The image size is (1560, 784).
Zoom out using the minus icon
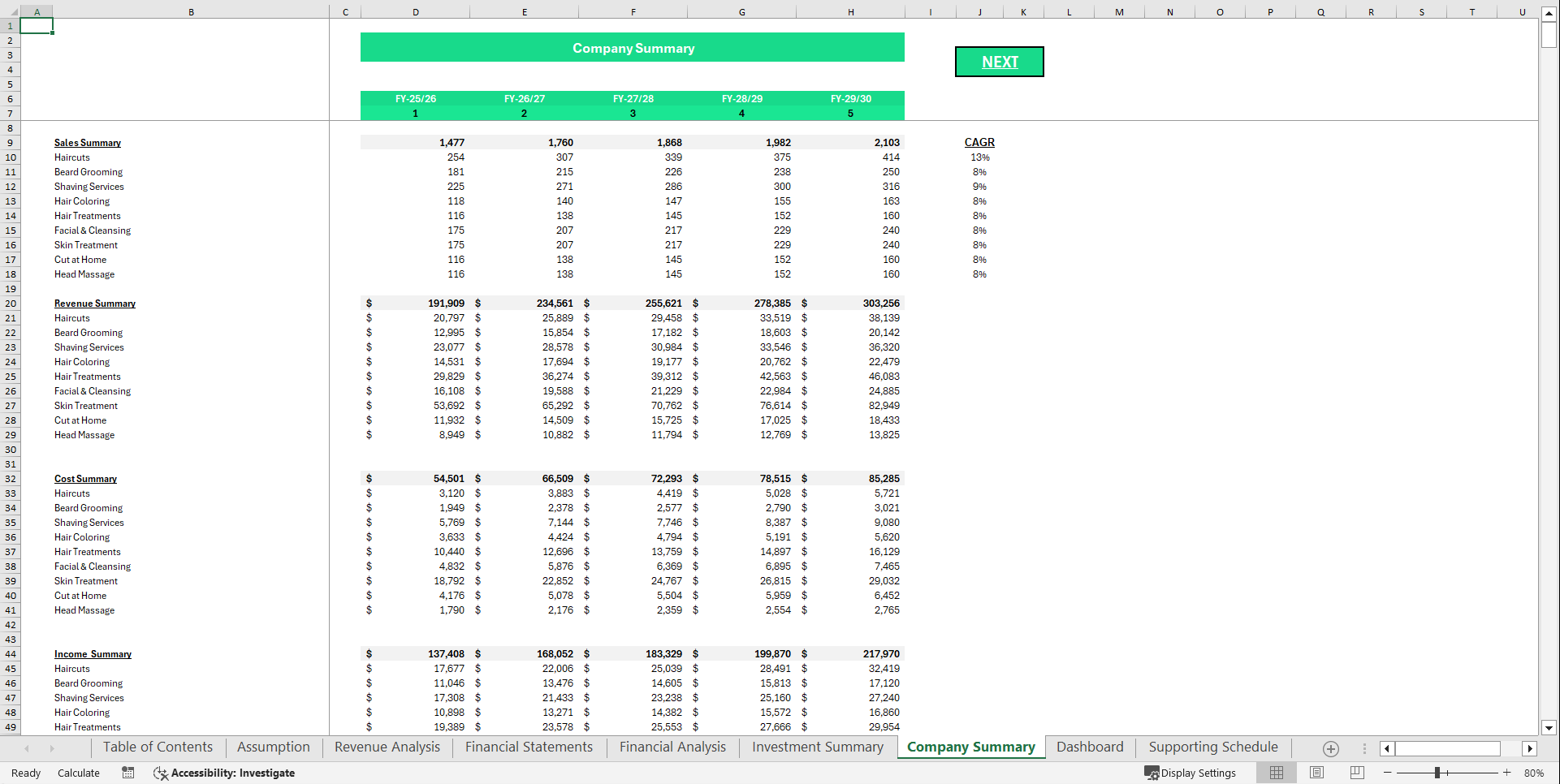tap(1389, 773)
